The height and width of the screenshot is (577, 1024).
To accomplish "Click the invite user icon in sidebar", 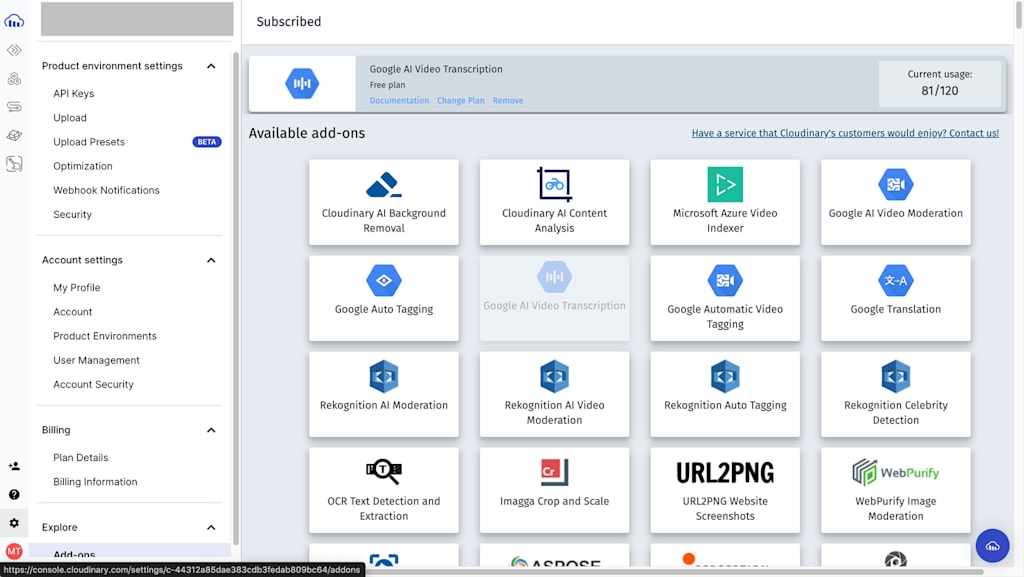I will (x=14, y=466).
